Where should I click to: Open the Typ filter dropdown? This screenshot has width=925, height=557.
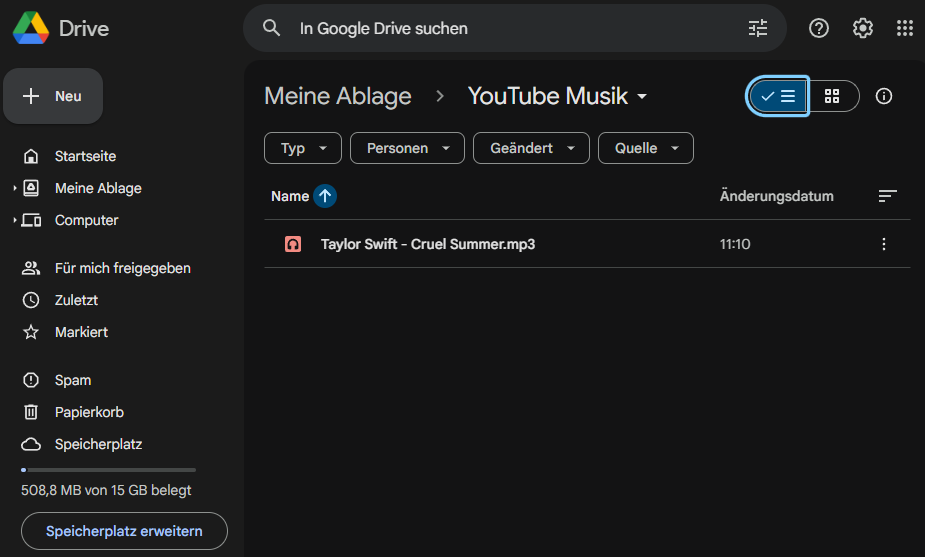tap(303, 148)
